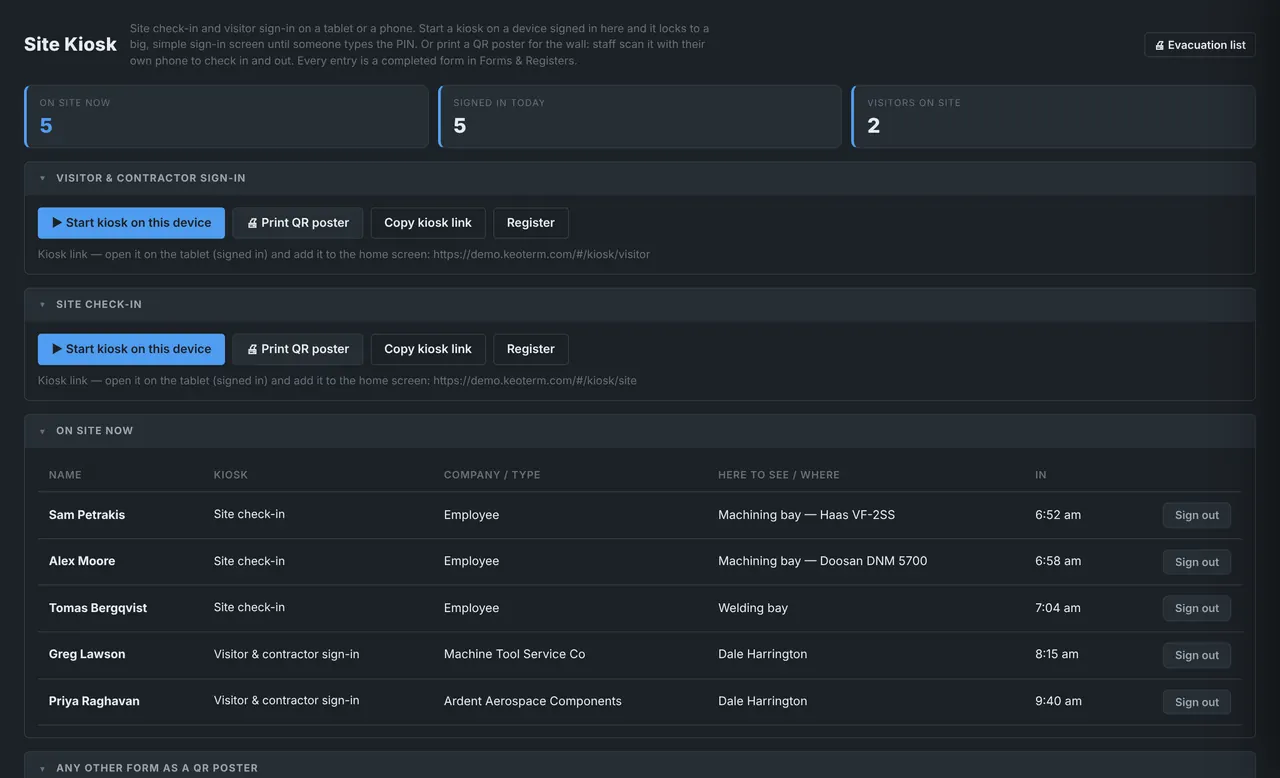
Task: Print QR poster for site check-in
Action: [x=298, y=349]
